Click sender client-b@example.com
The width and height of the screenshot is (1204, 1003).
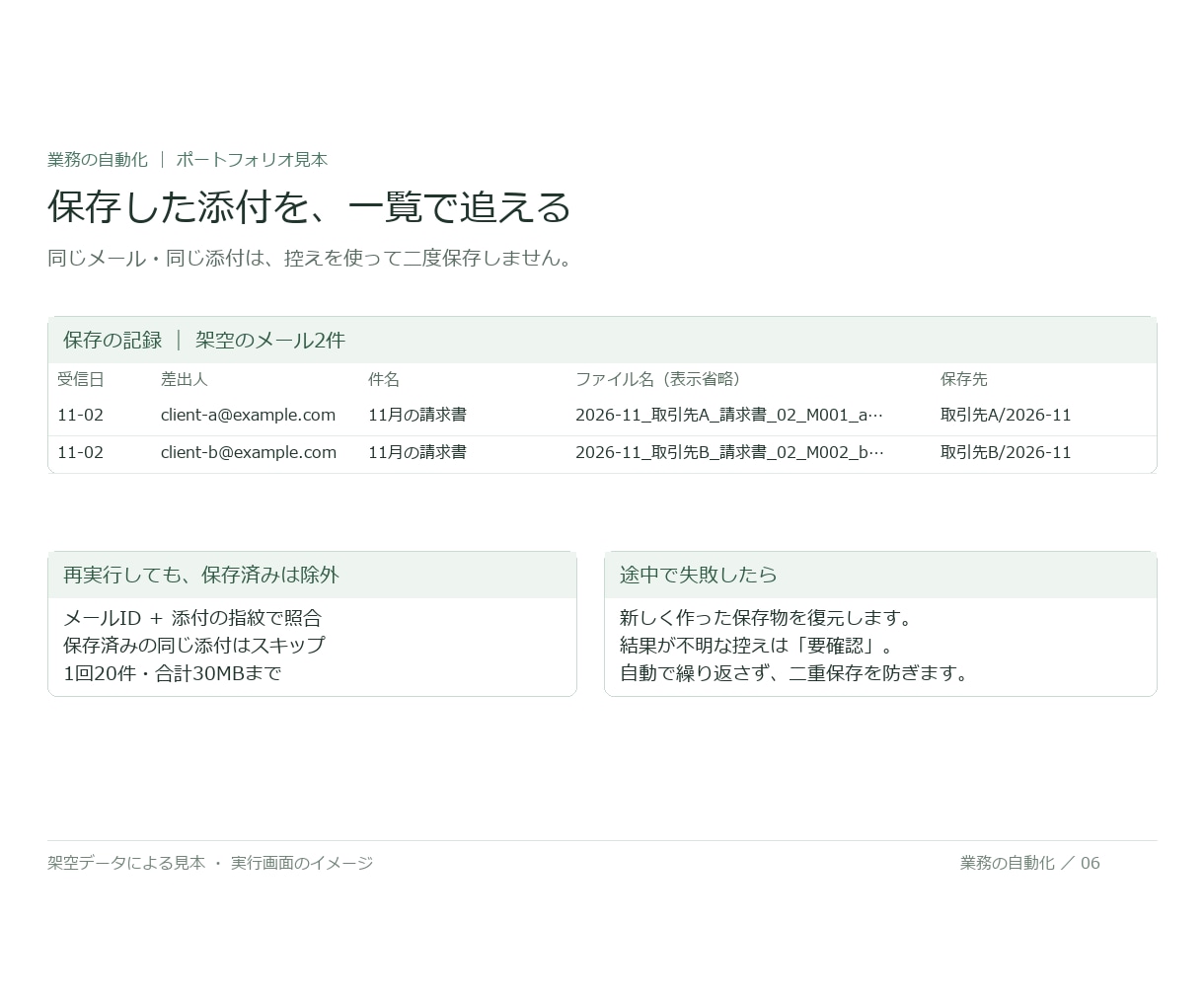(249, 453)
